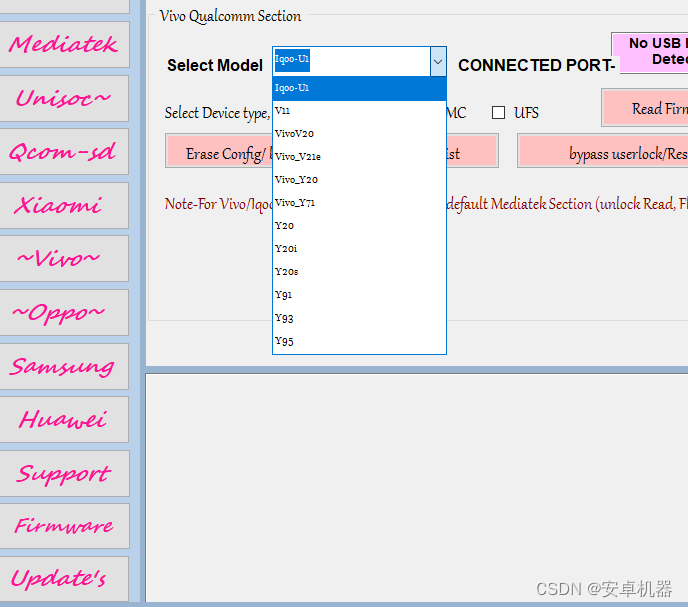This screenshot has width=688, height=607.
Task: Open the Firmware section
Action: point(64,526)
